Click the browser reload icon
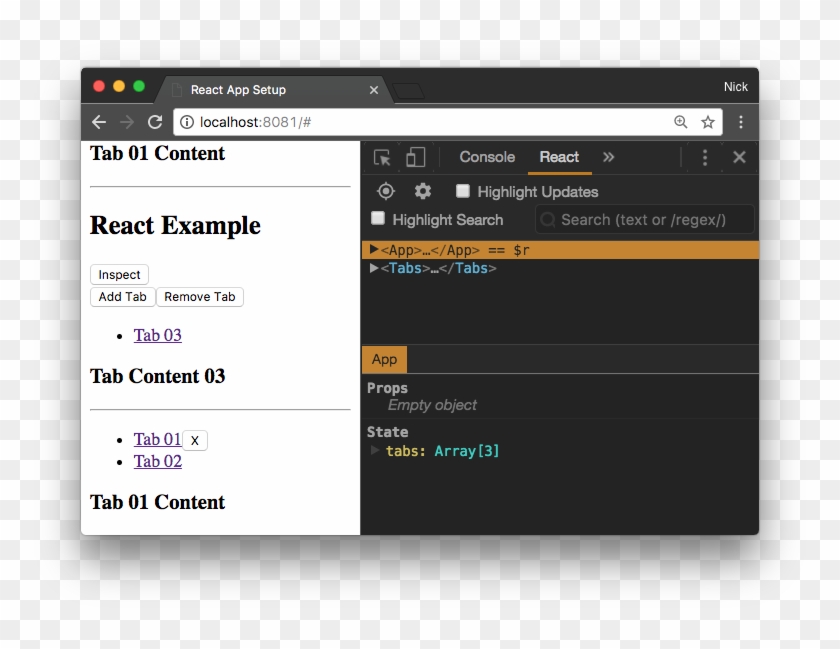840x649 pixels. [x=155, y=121]
